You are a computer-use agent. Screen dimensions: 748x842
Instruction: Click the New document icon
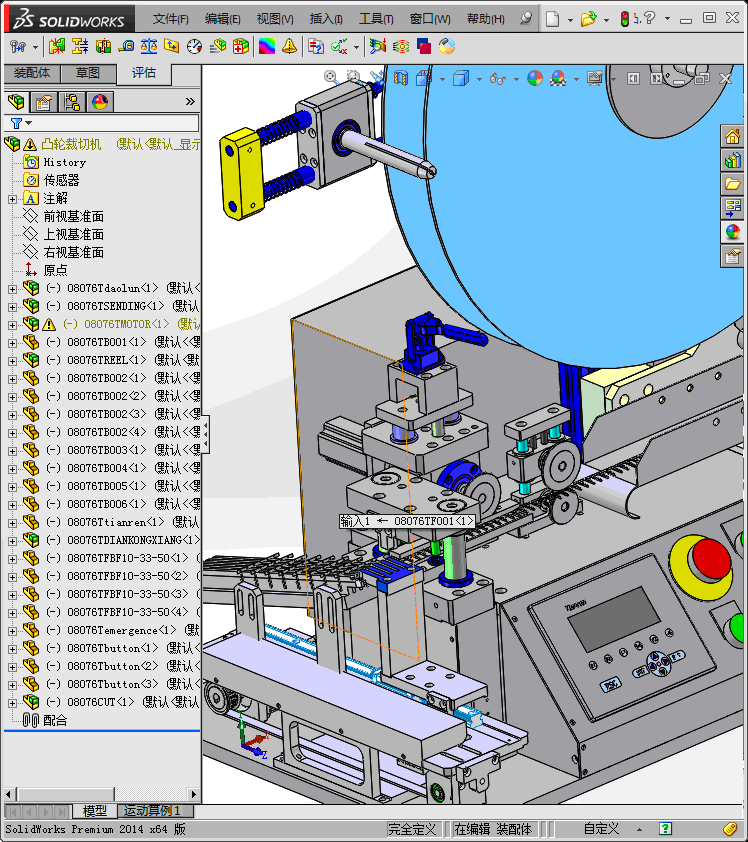(x=553, y=19)
